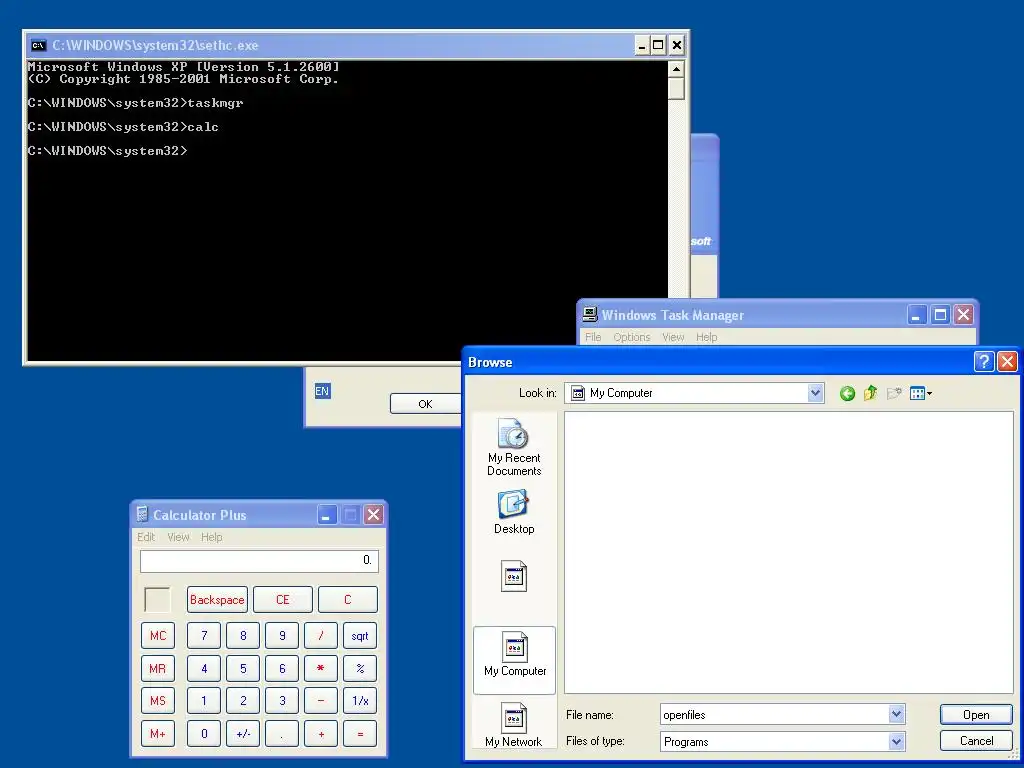Screen dimensions: 1024x768
Task: Click CE on the calculator
Action: (283, 600)
